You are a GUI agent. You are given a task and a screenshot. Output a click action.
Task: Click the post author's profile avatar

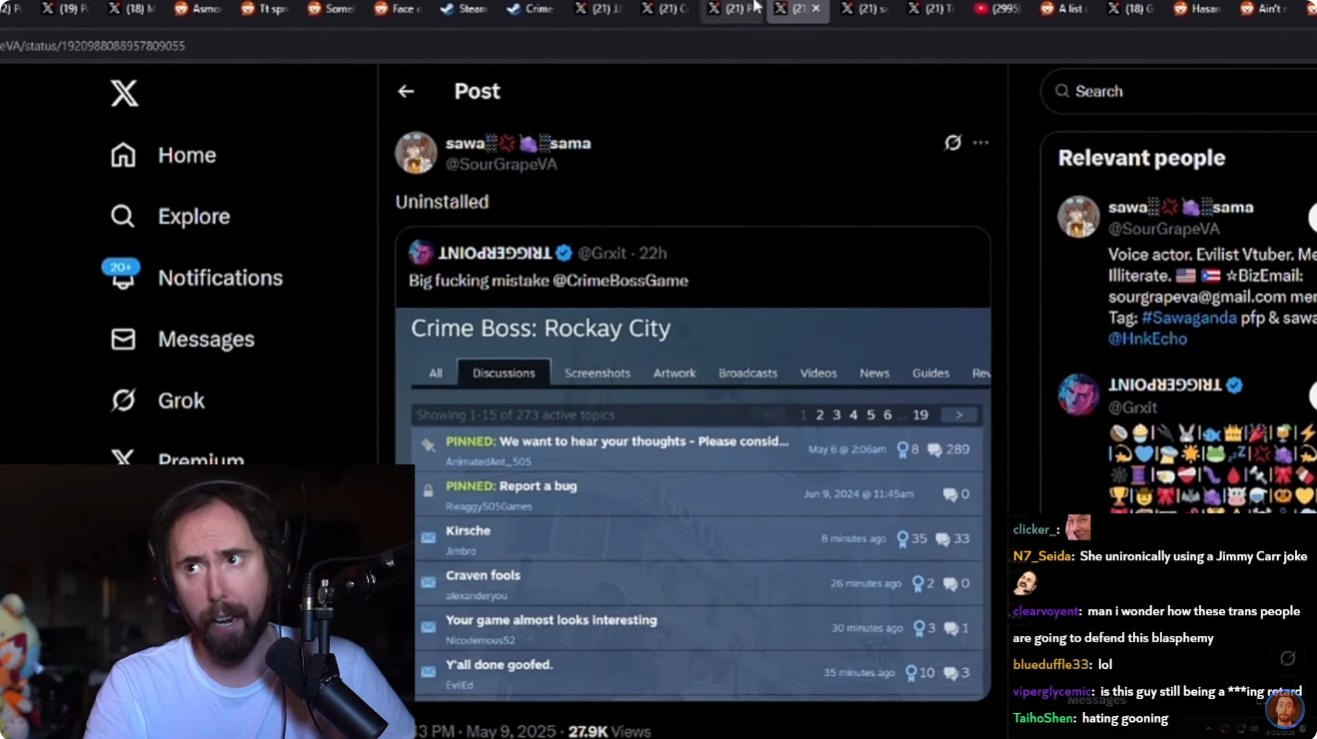click(x=416, y=153)
